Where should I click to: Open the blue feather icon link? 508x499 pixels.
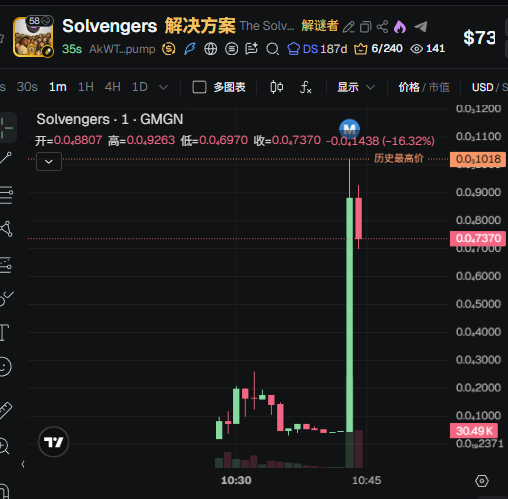pyautogui.click(x=190, y=49)
